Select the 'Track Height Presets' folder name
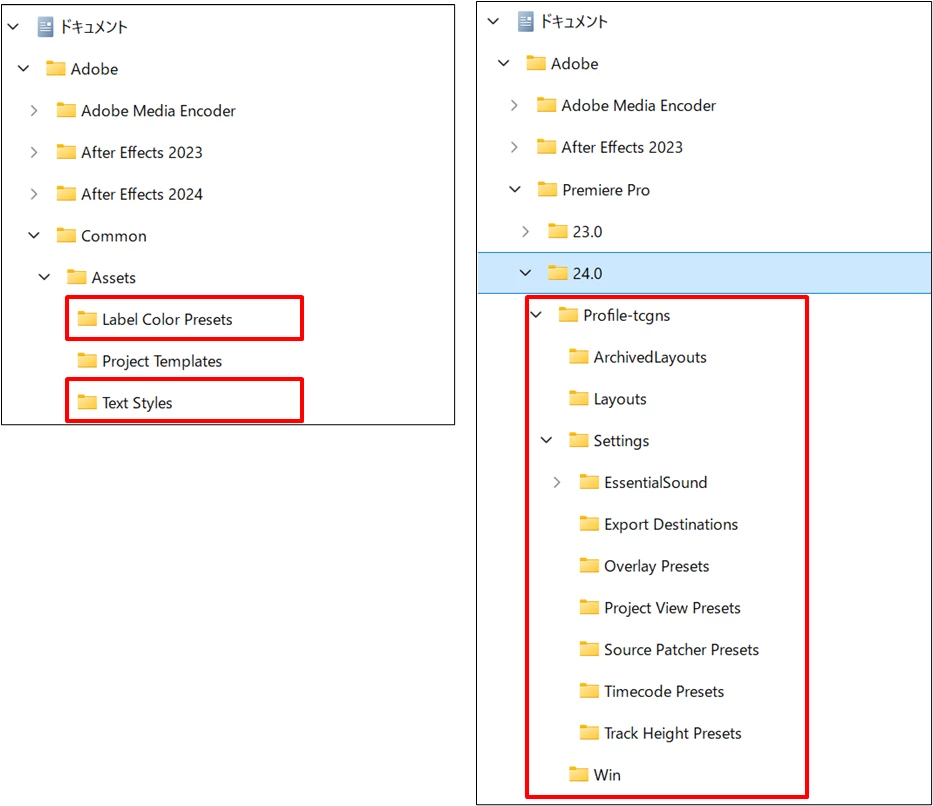933x806 pixels. click(673, 733)
